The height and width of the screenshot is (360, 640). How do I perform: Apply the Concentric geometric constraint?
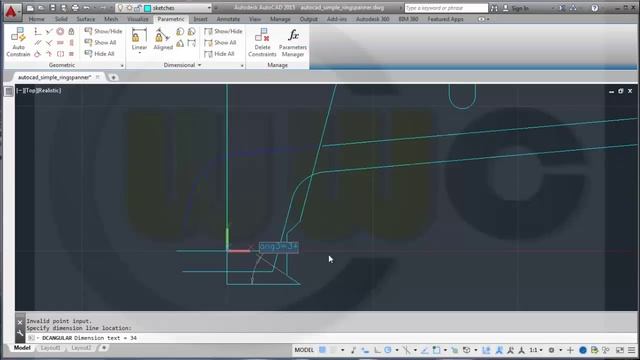[60, 31]
